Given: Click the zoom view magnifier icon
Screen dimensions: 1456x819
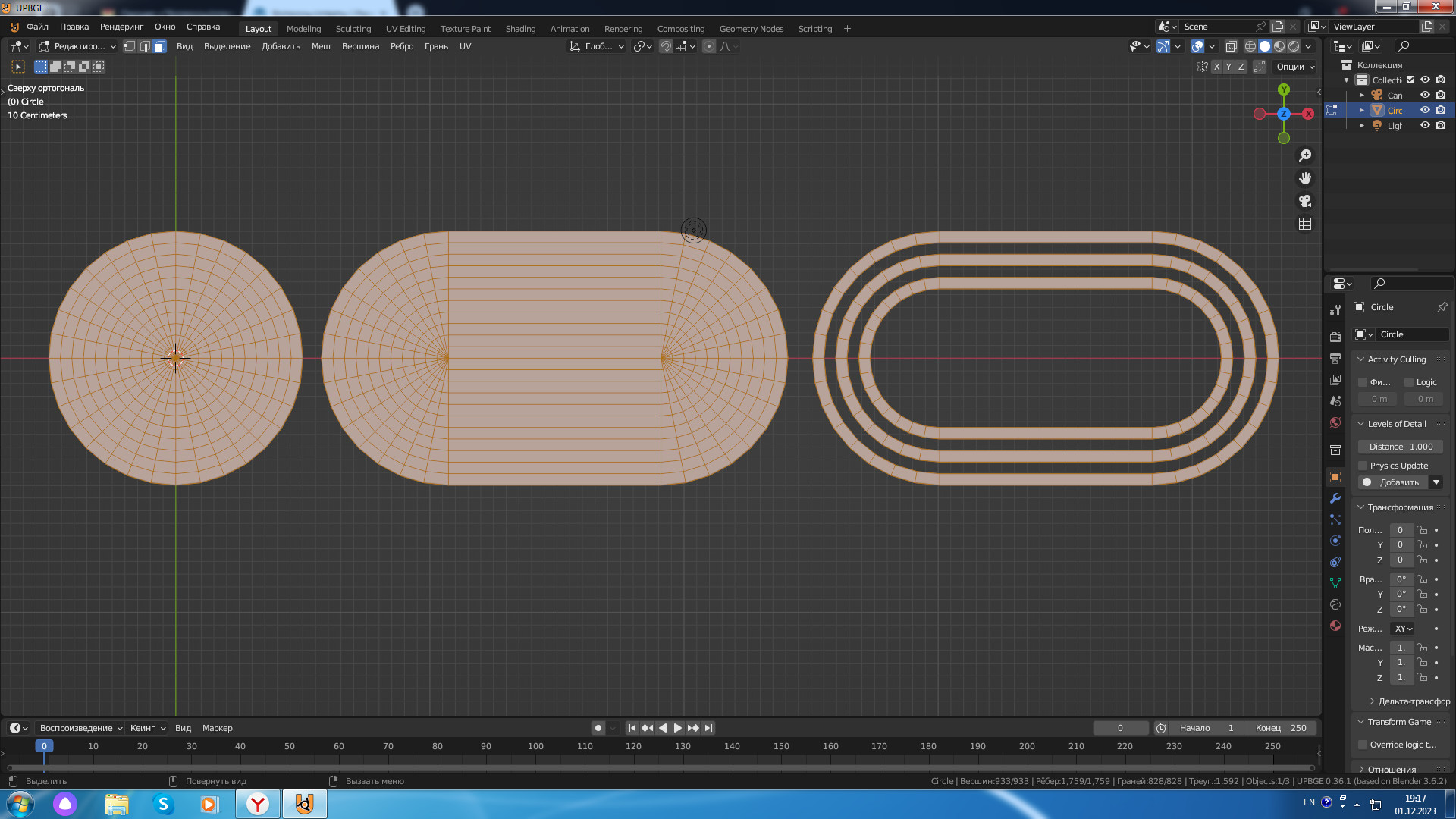Looking at the screenshot, I should tap(1305, 155).
